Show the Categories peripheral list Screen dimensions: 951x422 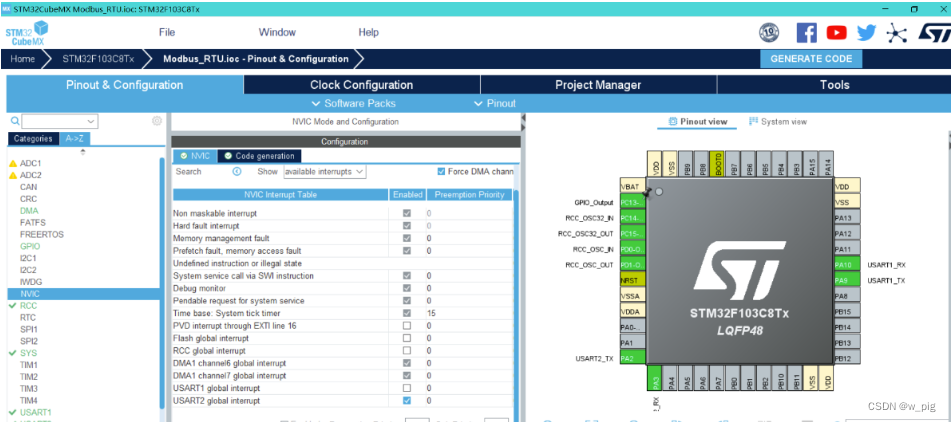33,138
